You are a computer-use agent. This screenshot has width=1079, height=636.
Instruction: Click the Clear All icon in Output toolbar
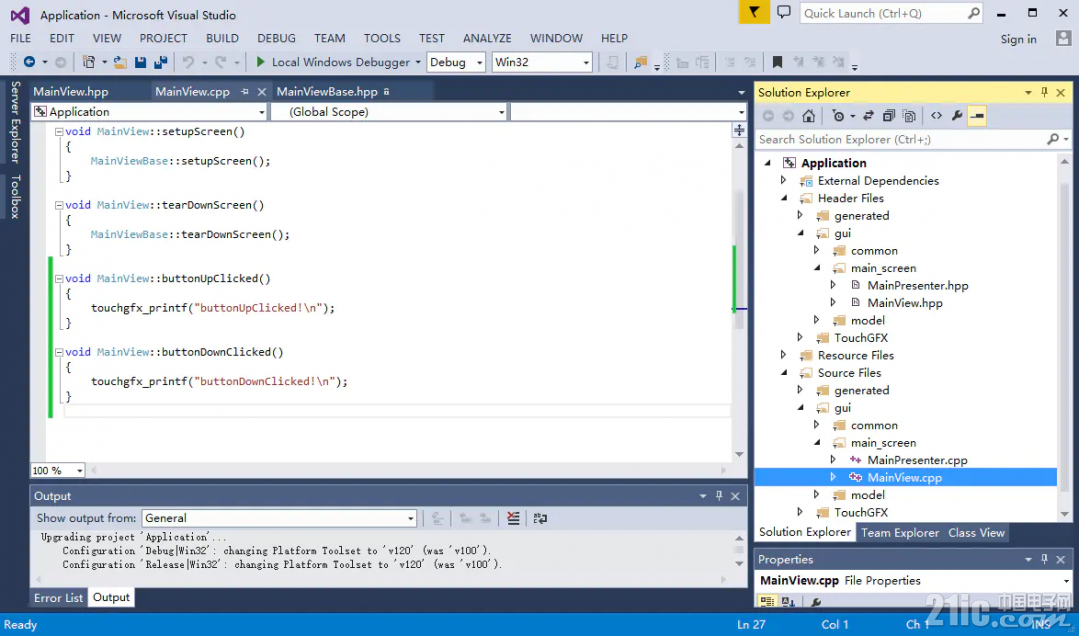tap(513, 518)
